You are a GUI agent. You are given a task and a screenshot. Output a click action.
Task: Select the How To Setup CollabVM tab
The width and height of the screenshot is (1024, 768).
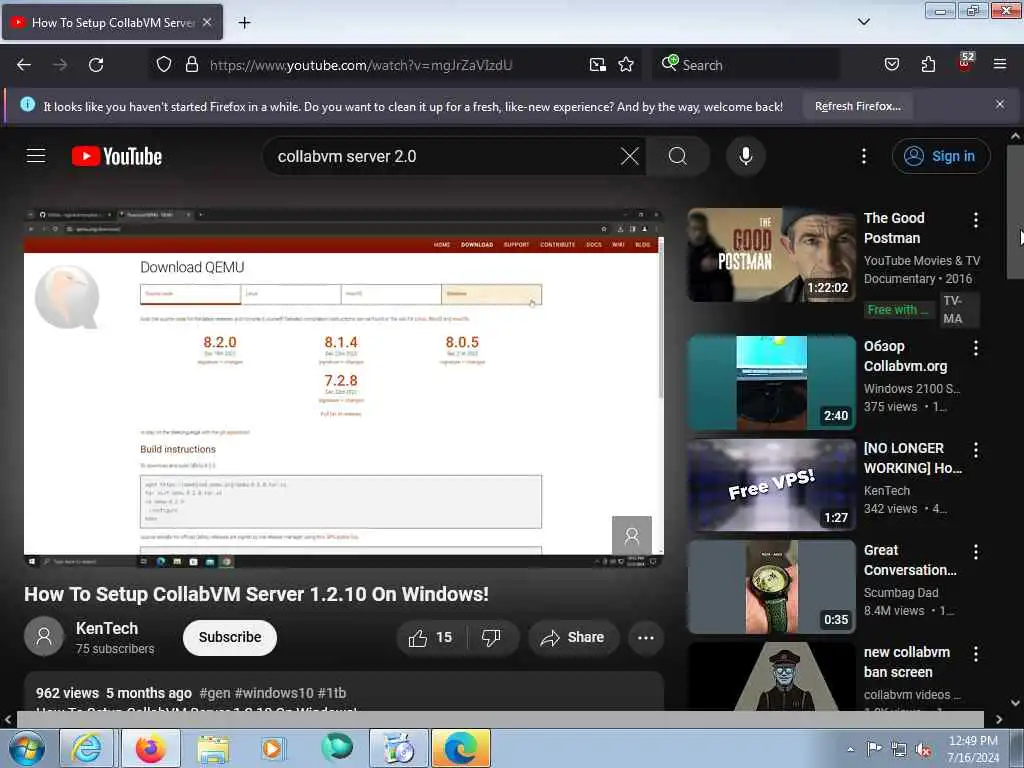(x=112, y=22)
